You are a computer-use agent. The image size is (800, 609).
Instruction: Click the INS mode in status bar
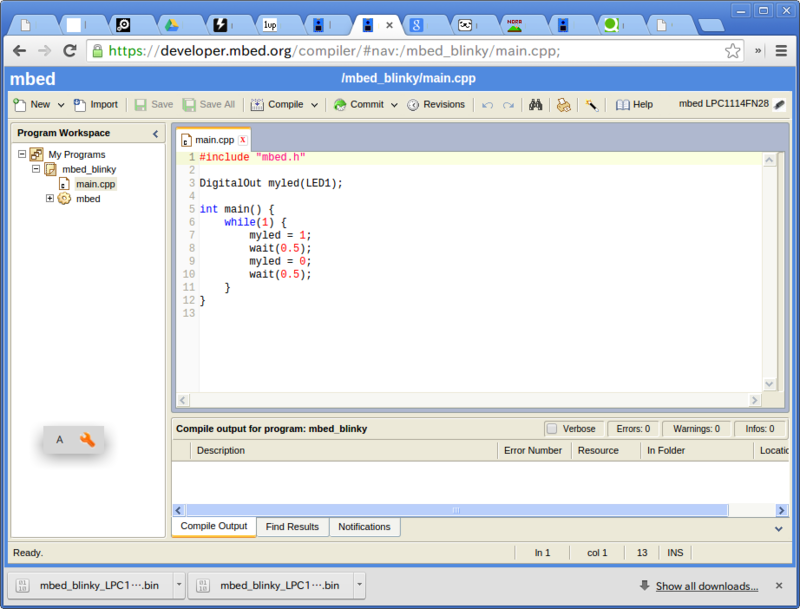point(675,552)
